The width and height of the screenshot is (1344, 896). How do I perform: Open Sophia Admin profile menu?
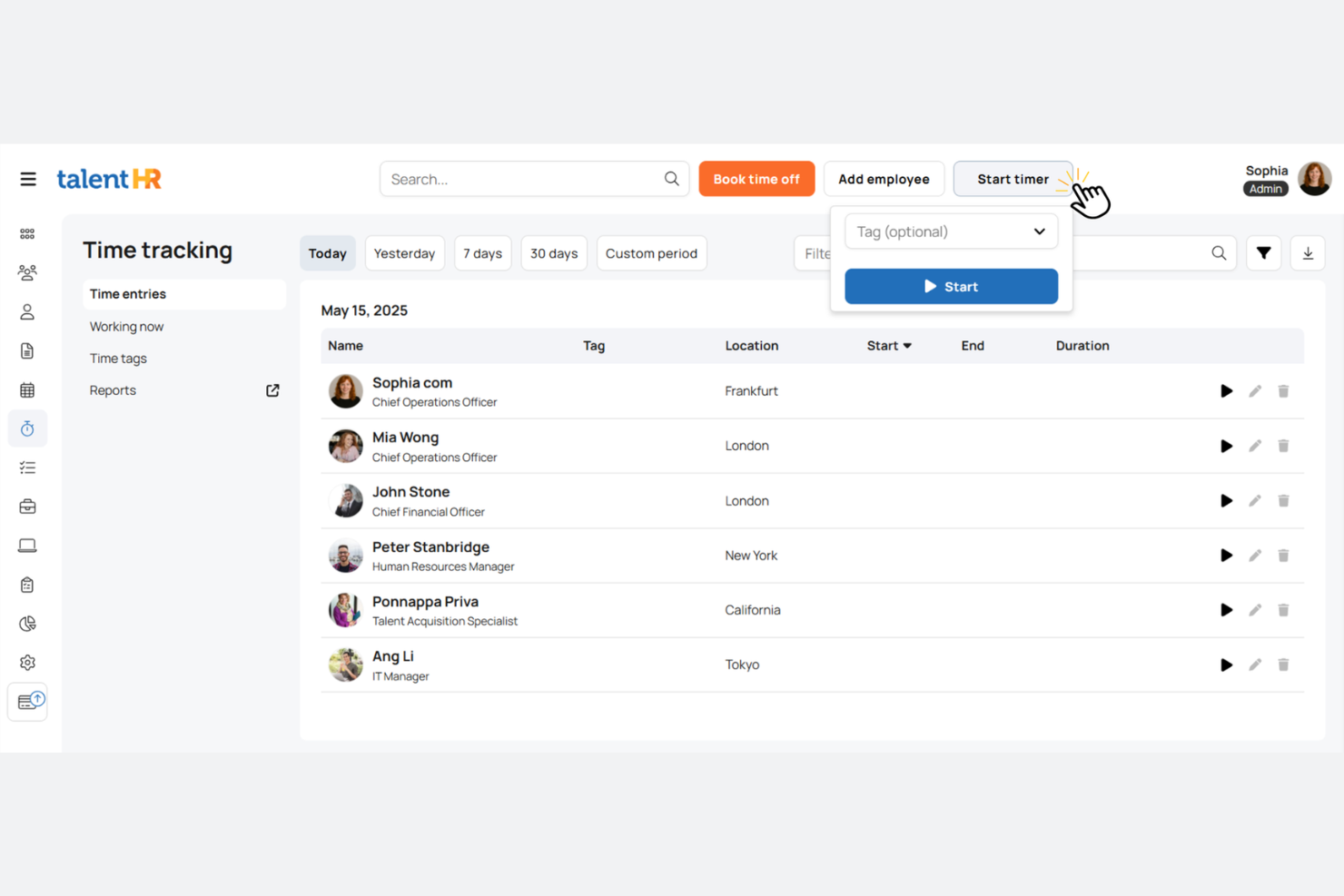[1313, 179]
